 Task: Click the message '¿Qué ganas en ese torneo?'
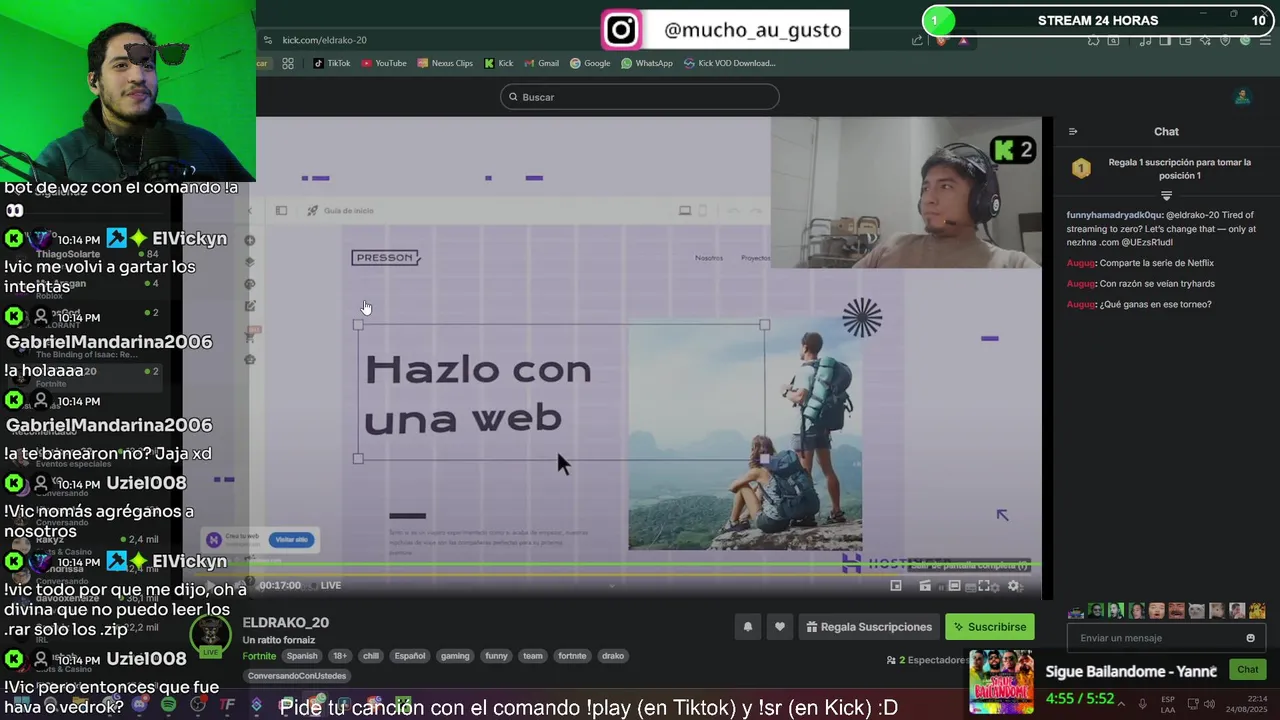[1155, 305]
